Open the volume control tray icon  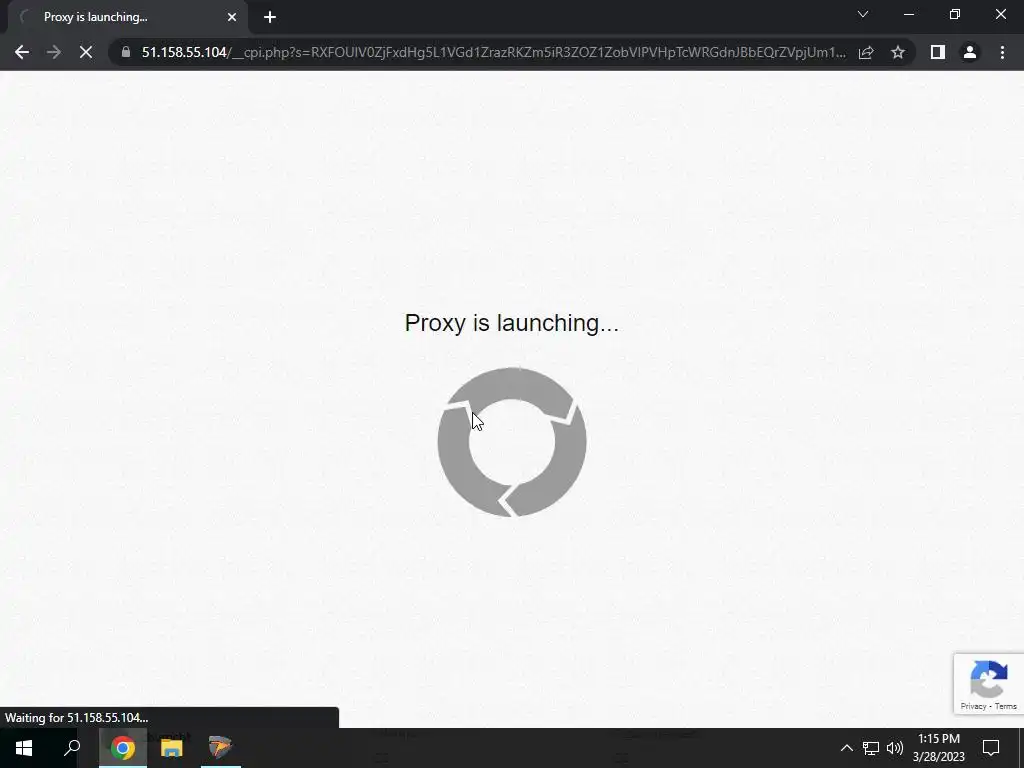pyautogui.click(x=895, y=748)
